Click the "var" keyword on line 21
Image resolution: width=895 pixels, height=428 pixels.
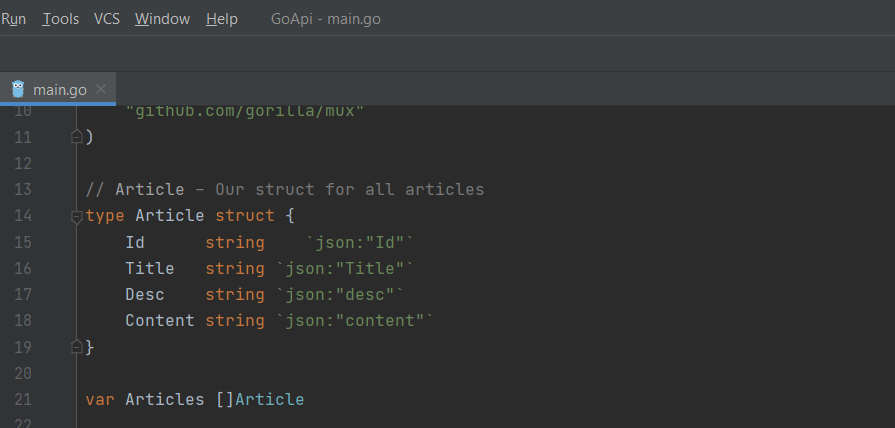point(100,399)
